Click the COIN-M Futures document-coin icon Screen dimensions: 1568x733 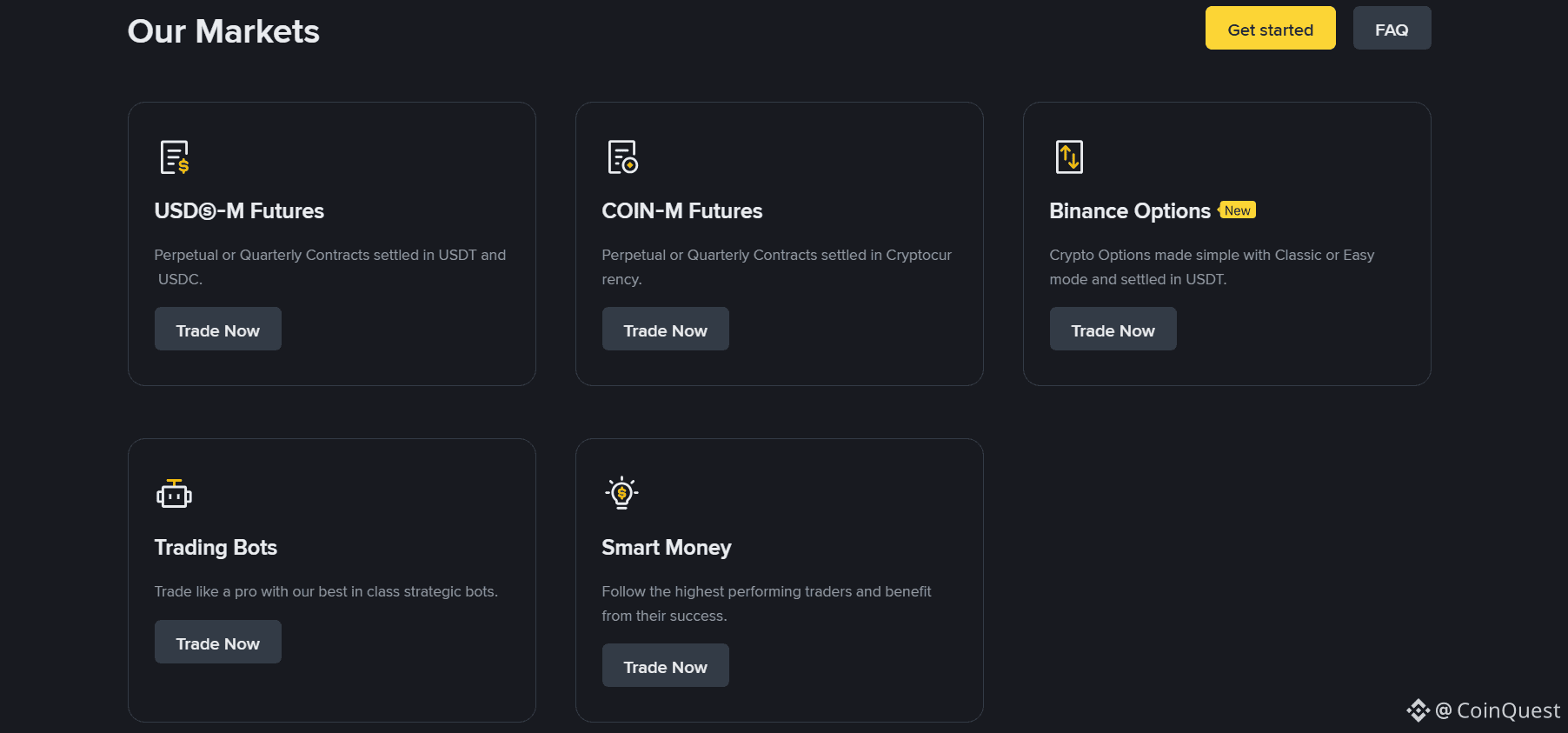click(622, 157)
